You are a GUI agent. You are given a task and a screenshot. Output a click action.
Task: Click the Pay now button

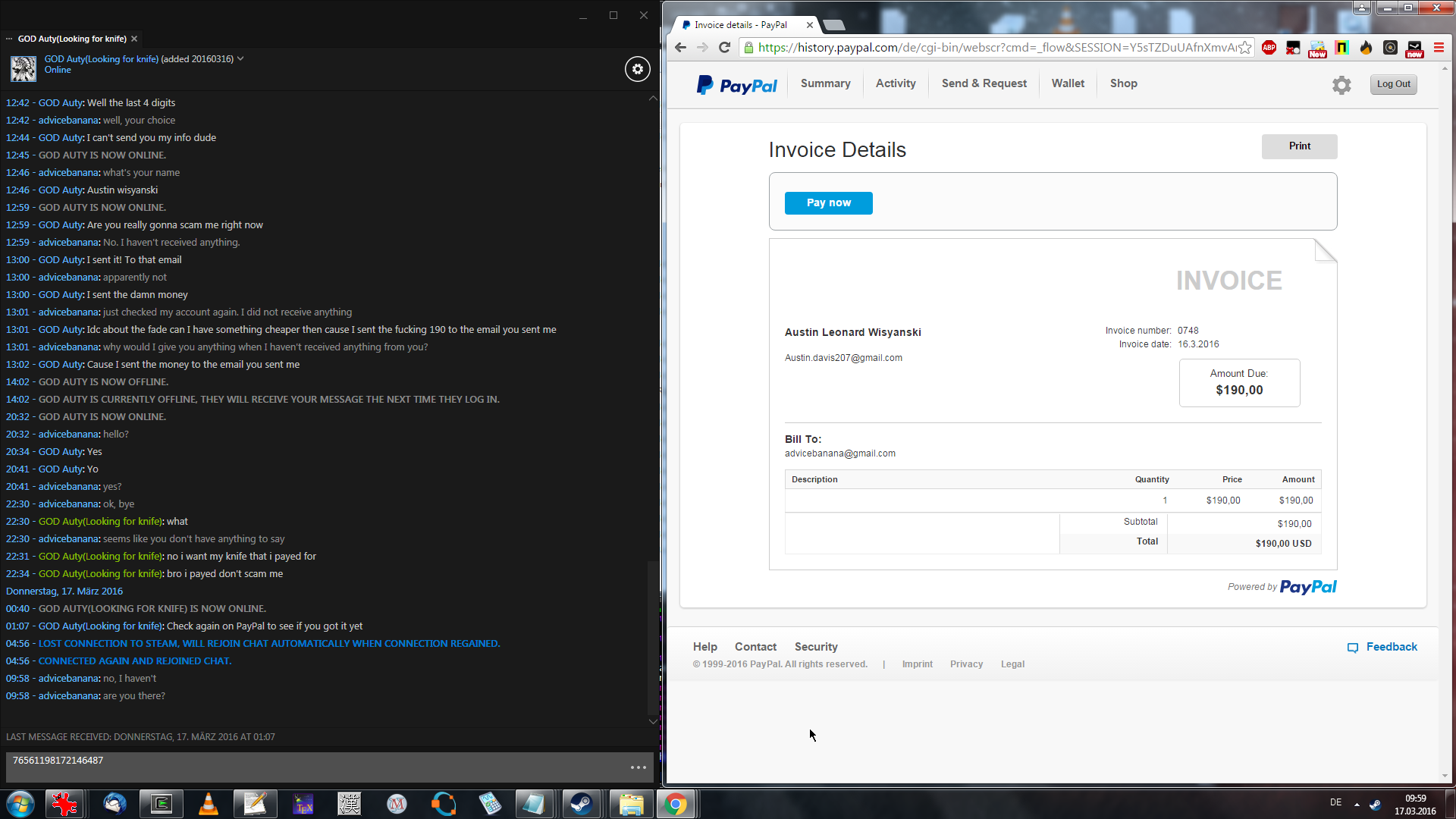tap(828, 203)
